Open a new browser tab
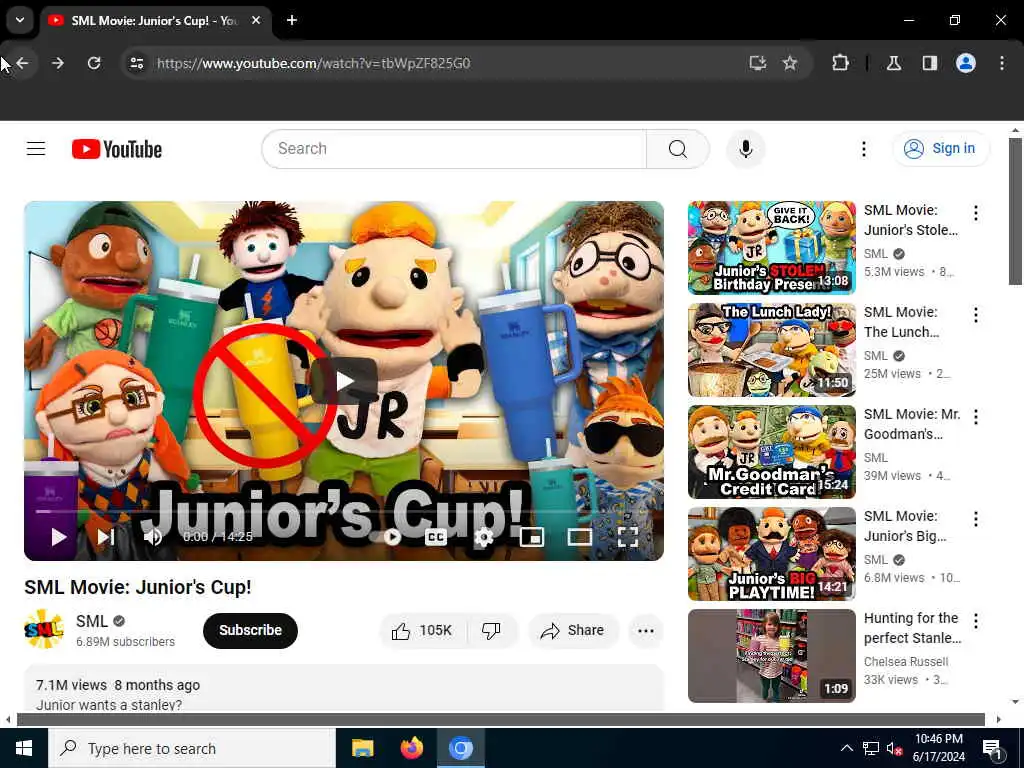The image size is (1024, 768). click(x=292, y=20)
